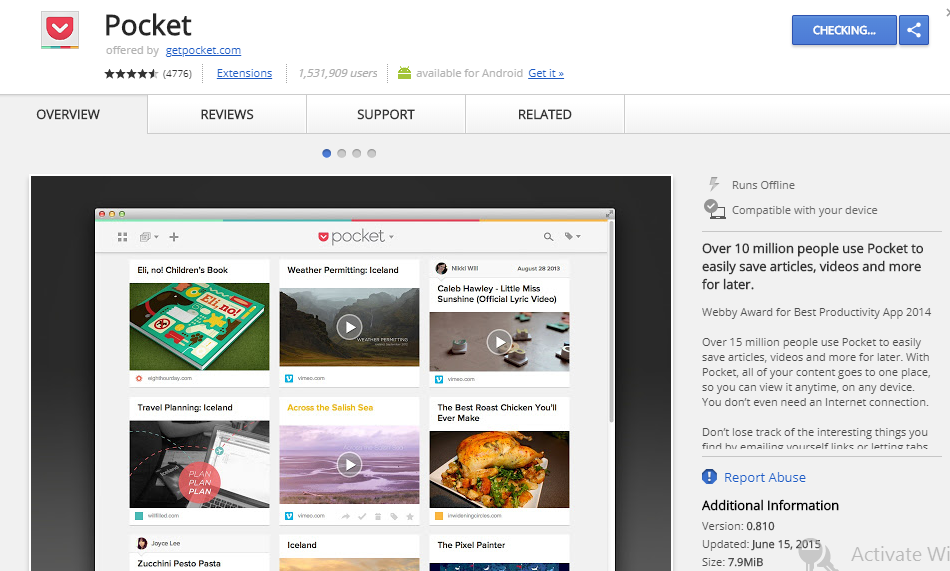Open the bulk edit dropdown in Pocket toolbar
Image resolution: width=950 pixels, height=571 pixels.
[149, 237]
